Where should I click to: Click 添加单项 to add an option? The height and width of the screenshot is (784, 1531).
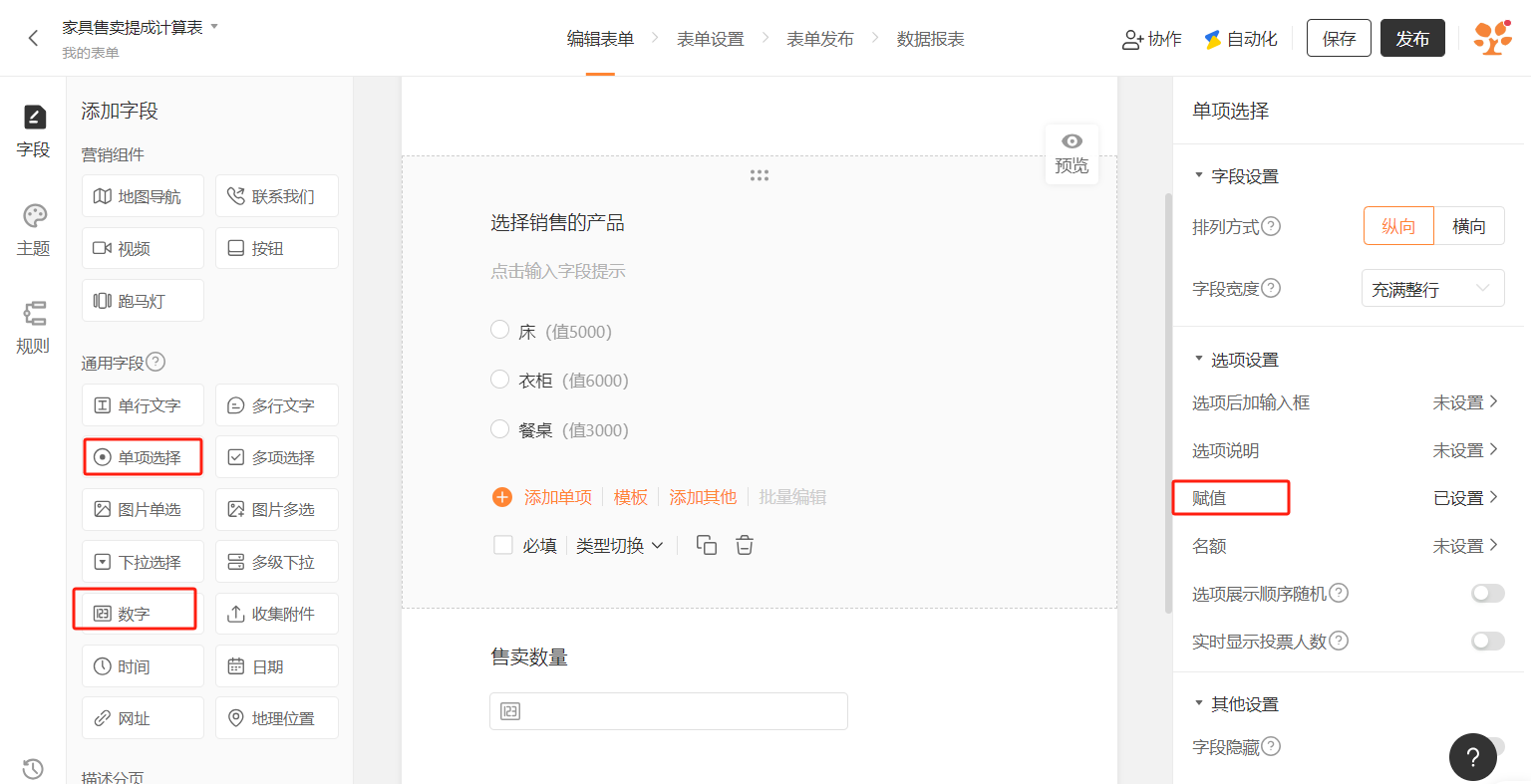coord(542,497)
